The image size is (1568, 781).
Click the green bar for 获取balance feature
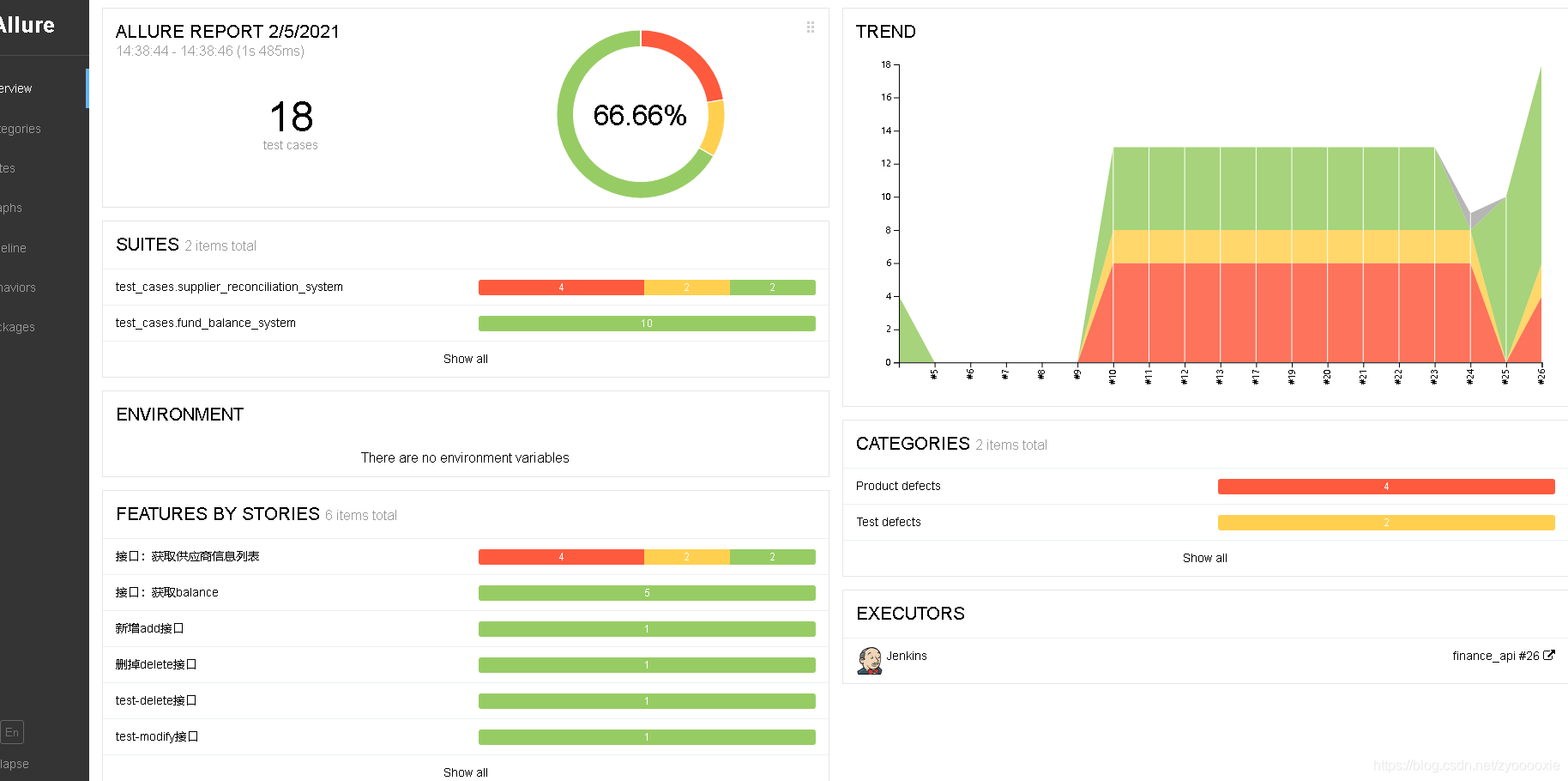point(647,593)
